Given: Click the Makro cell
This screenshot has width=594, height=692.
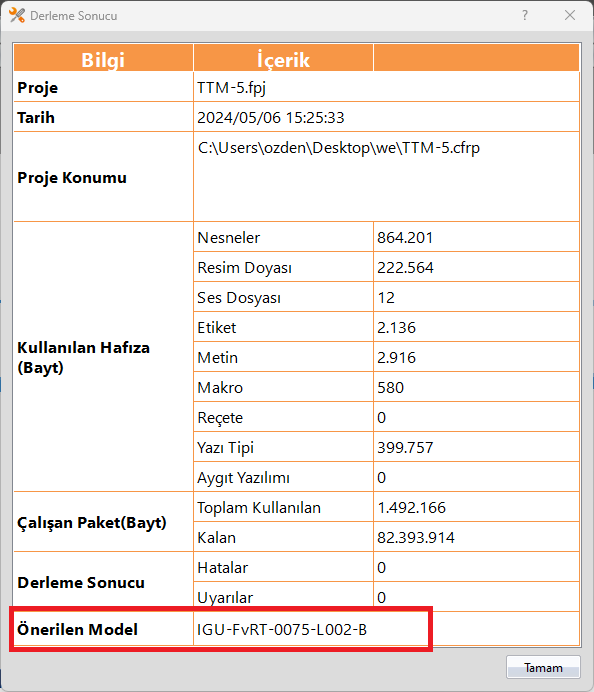Looking at the screenshot, I should point(283,387).
